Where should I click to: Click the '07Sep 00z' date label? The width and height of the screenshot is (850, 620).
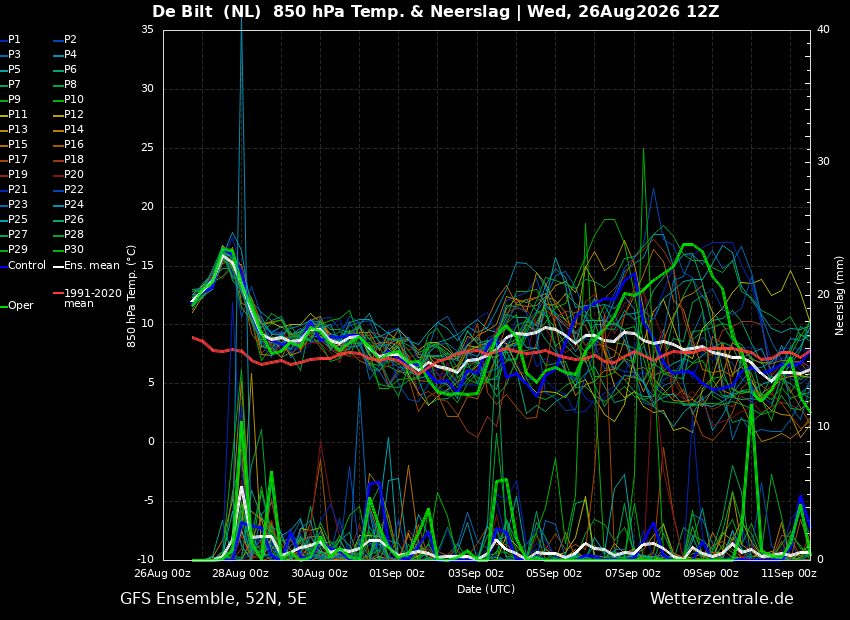633,573
